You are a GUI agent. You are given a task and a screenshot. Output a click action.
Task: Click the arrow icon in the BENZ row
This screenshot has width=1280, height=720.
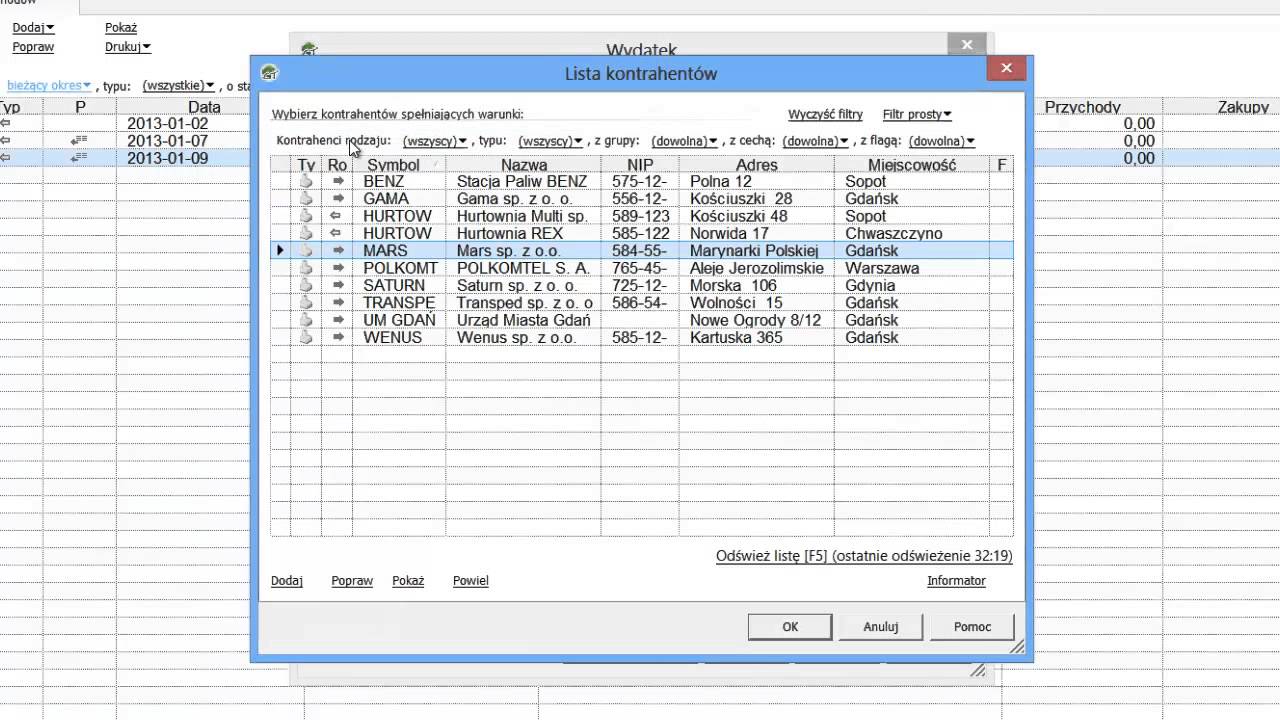(x=338, y=182)
